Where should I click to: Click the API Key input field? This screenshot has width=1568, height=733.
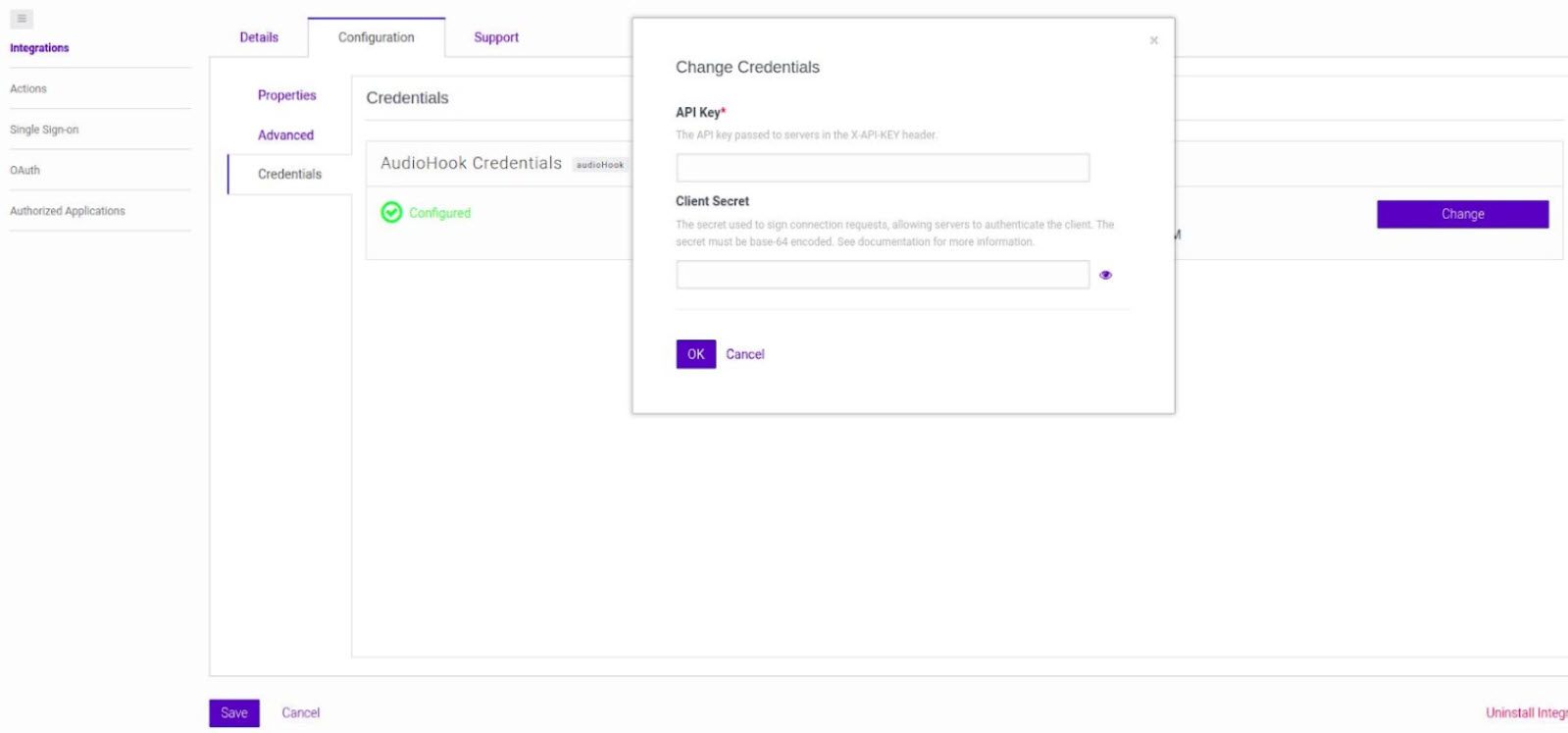pos(882,168)
